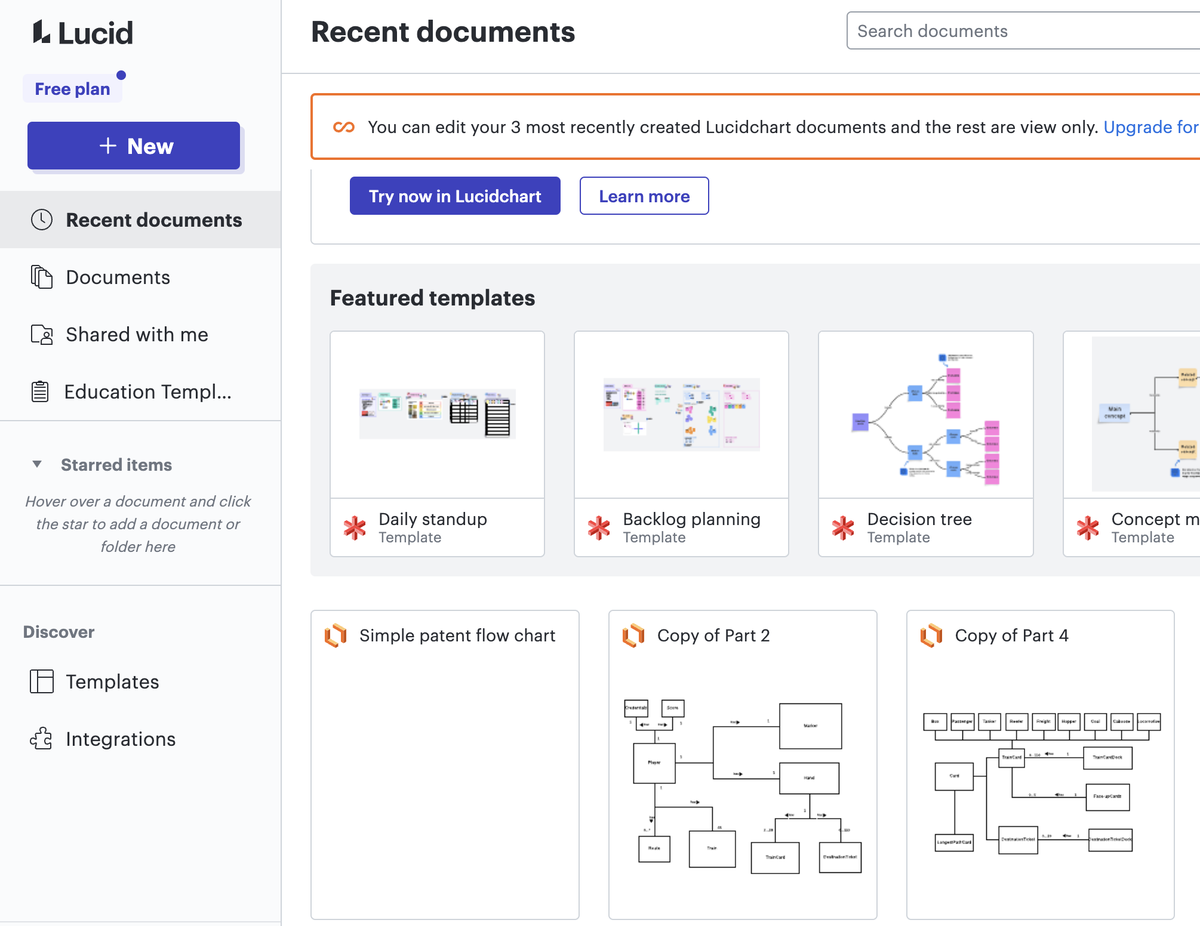Click the Recent documents clock icon

point(41,220)
